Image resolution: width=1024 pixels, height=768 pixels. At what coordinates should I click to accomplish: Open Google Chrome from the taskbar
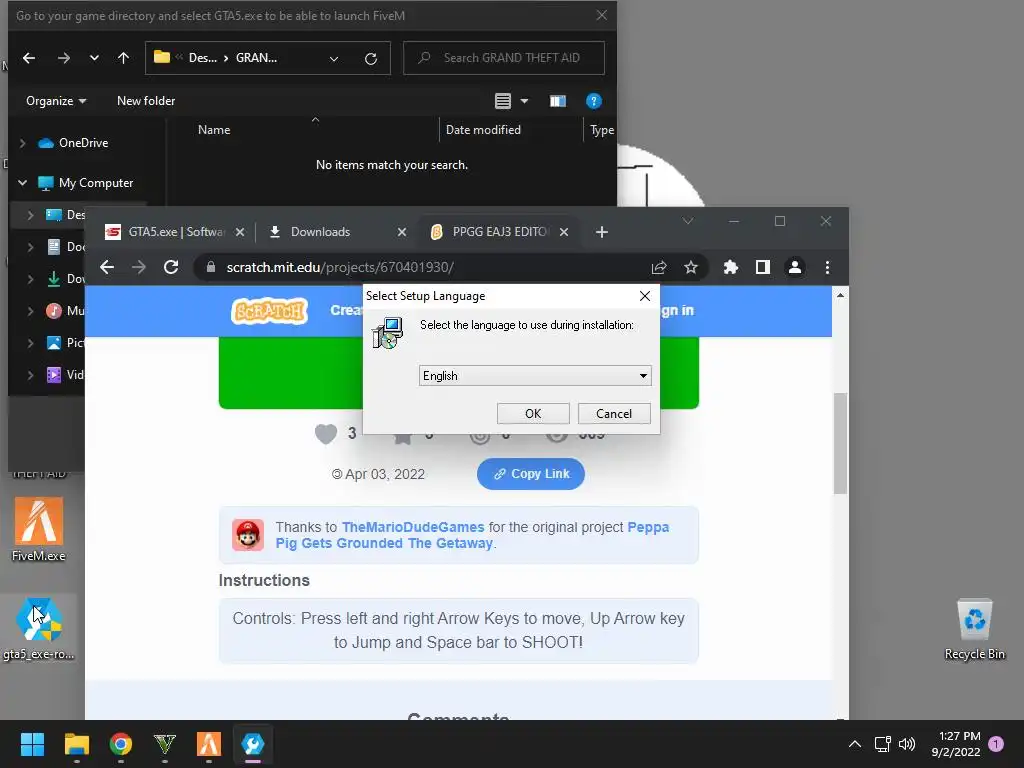(121, 744)
